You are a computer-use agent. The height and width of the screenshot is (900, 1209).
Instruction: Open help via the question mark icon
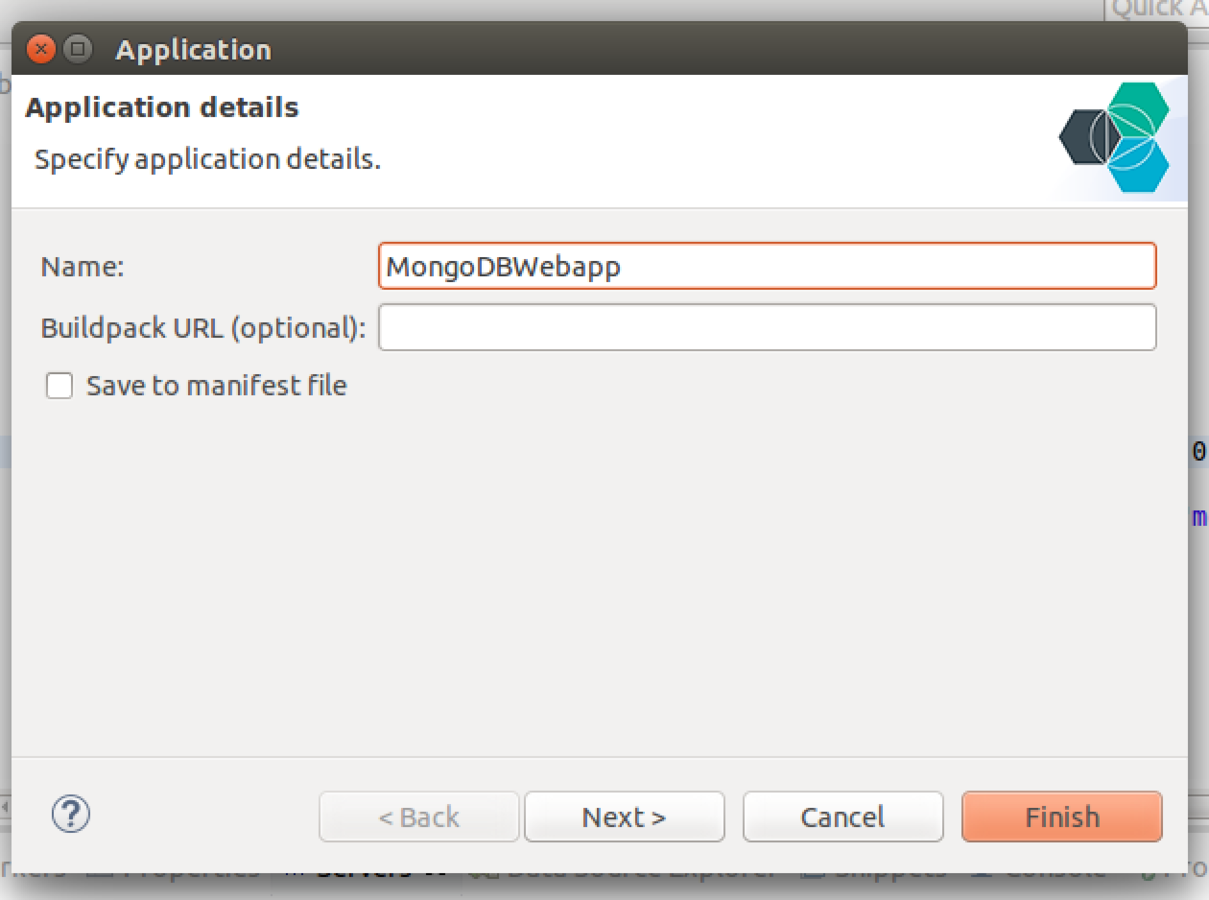pos(71,814)
